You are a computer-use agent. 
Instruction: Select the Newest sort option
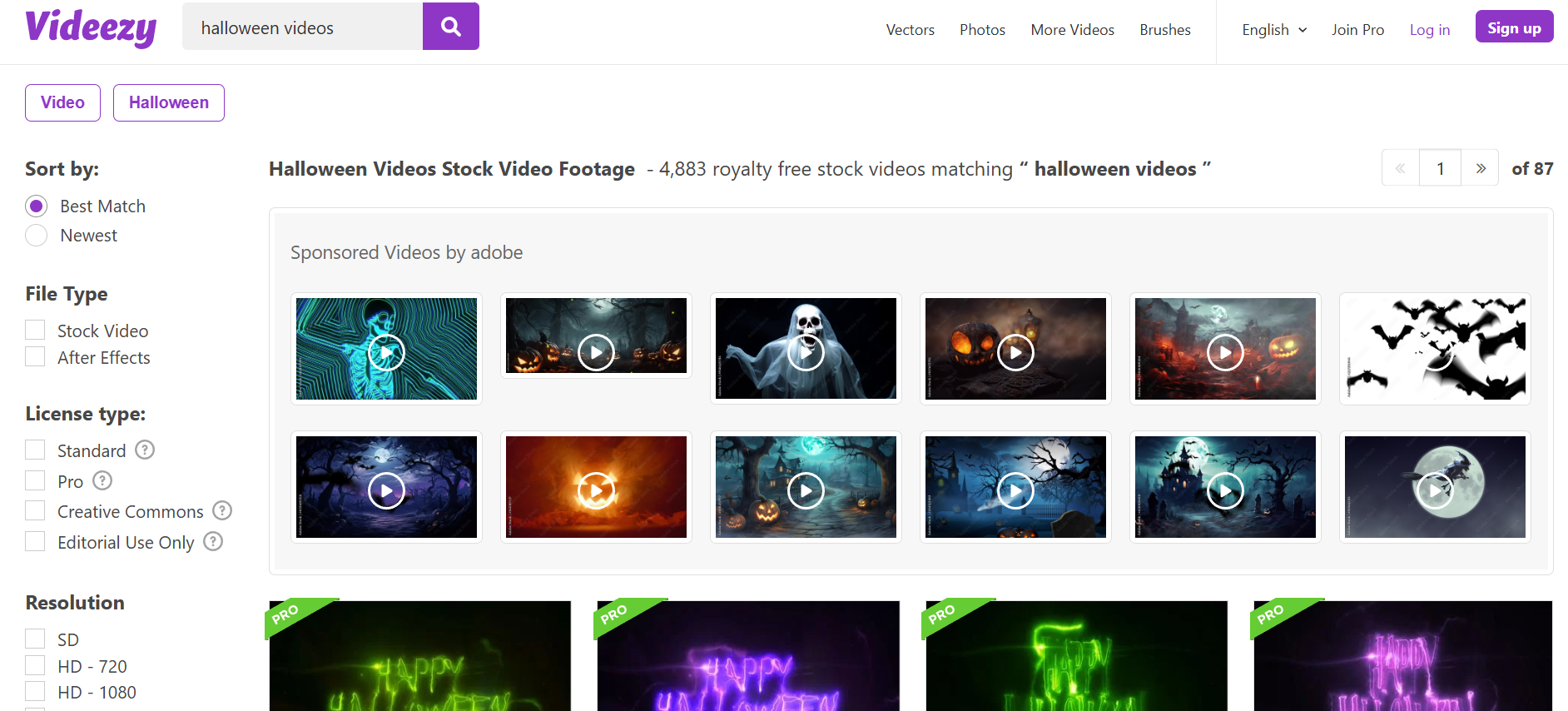(x=37, y=236)
